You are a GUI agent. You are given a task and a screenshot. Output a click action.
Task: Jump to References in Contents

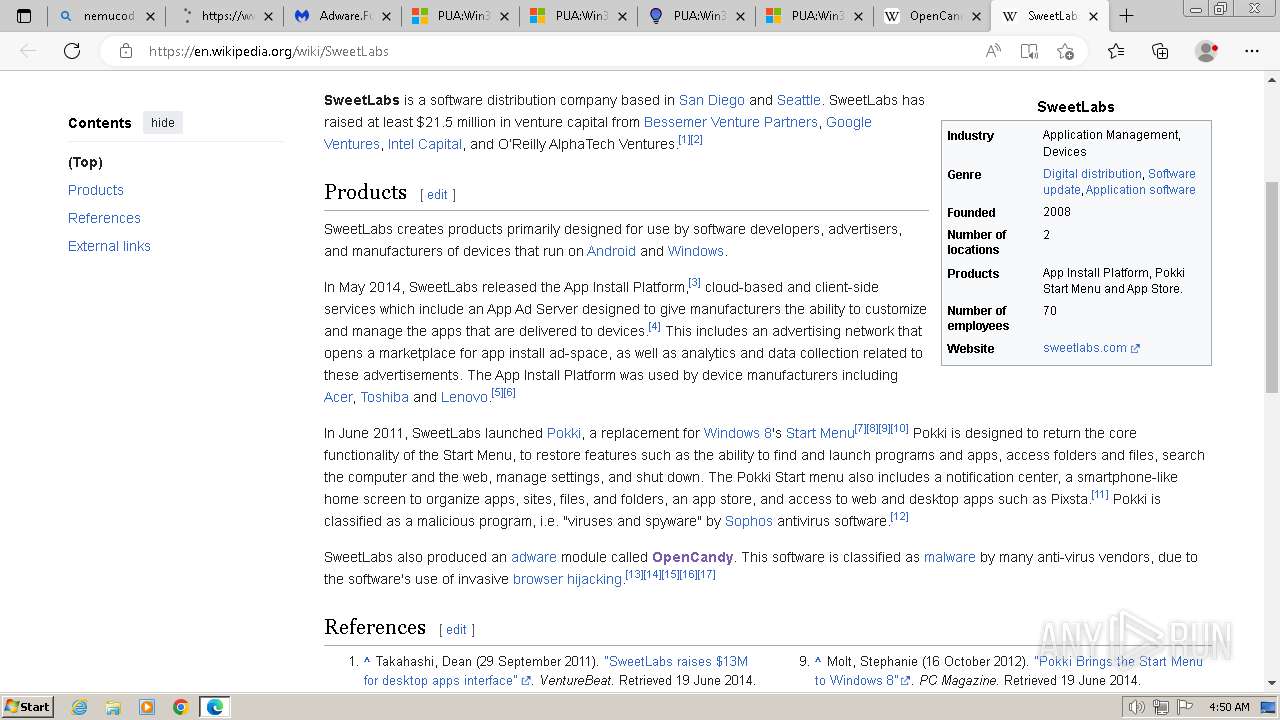tap(104, 218)
